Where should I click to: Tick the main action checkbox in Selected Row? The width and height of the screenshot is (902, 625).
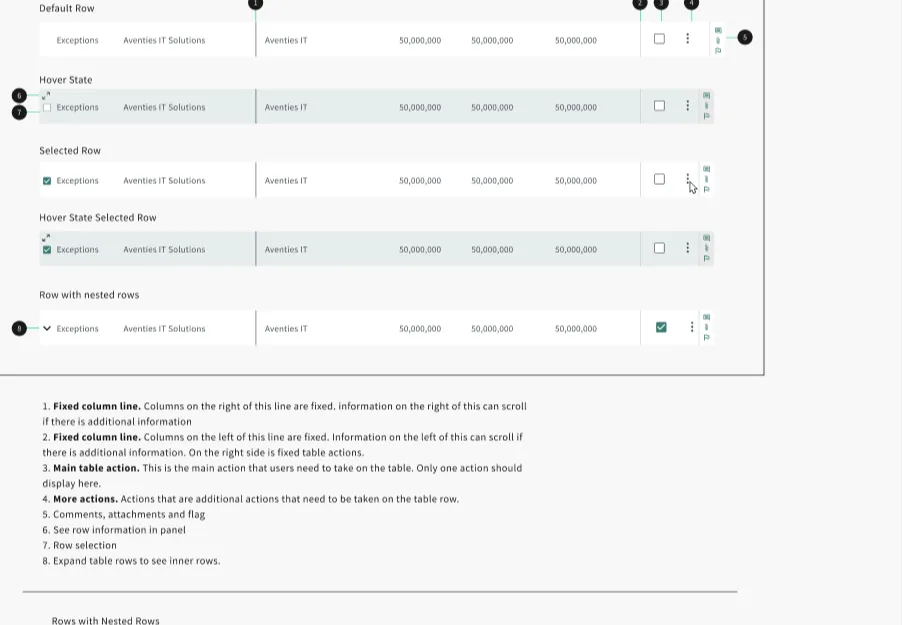[659, 179]
